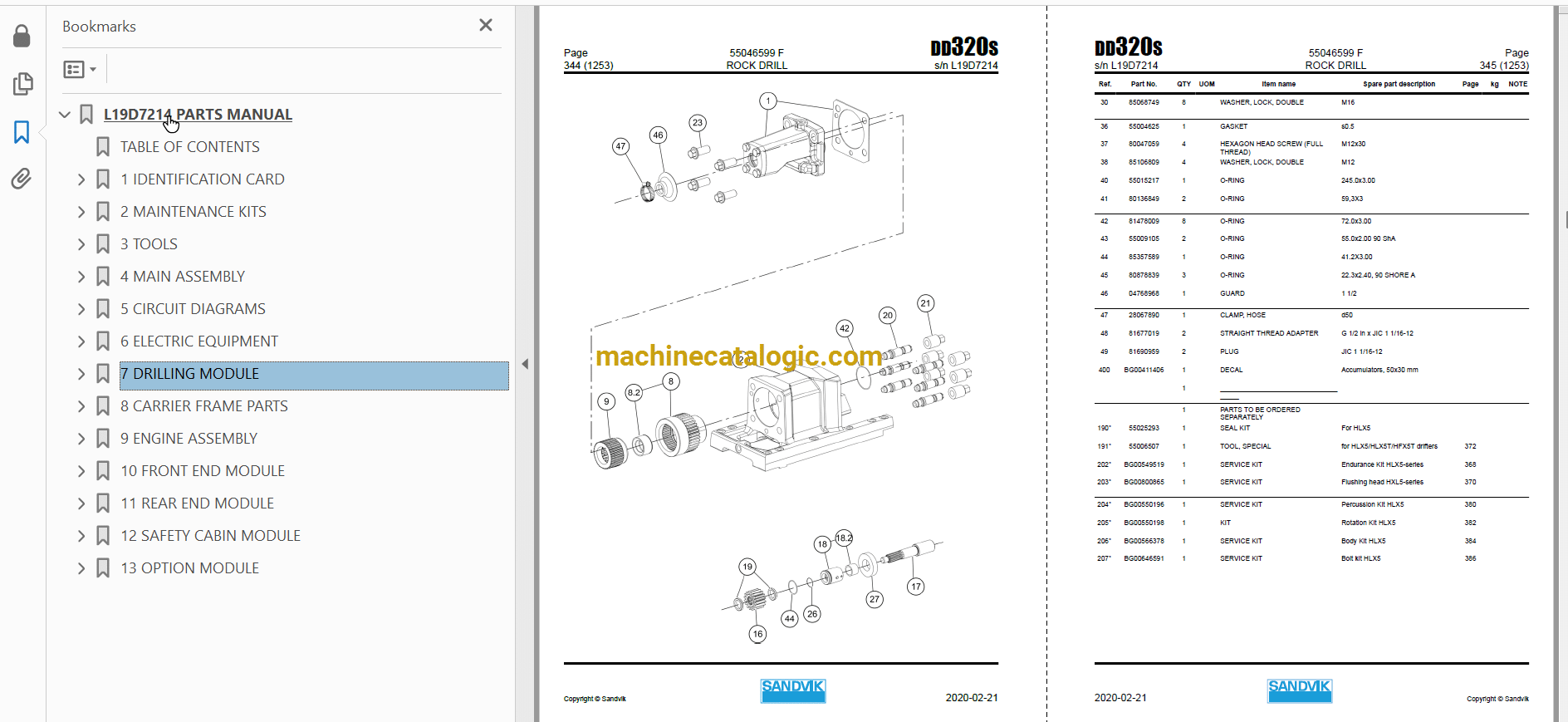1568x722 pixels.
Task: Expand the 11 REAR END MODULE bookmark
Action: 81,503
